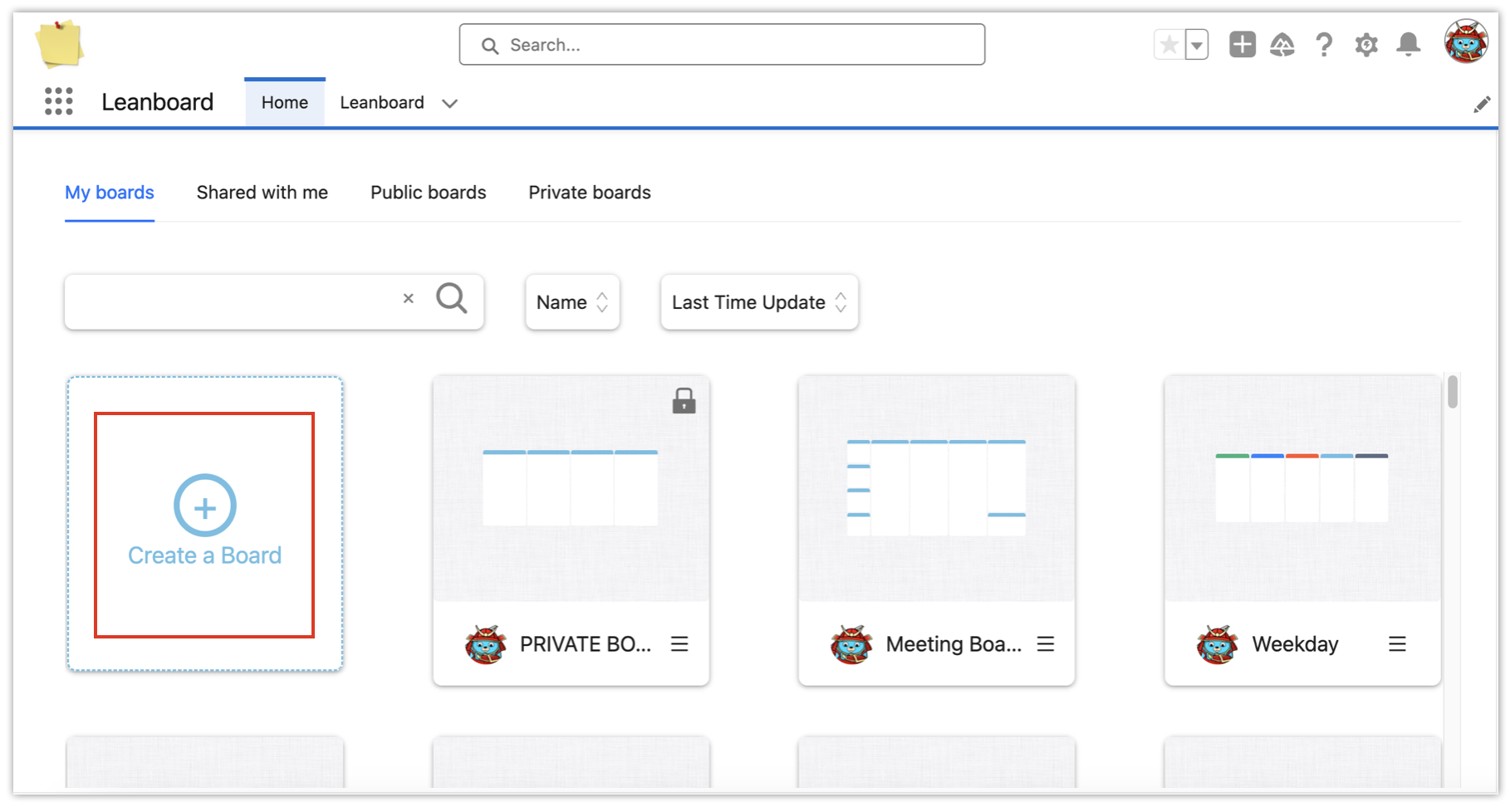Open the App Launcher grid icon
This screenshot has width=1510, height=812.
58,101
